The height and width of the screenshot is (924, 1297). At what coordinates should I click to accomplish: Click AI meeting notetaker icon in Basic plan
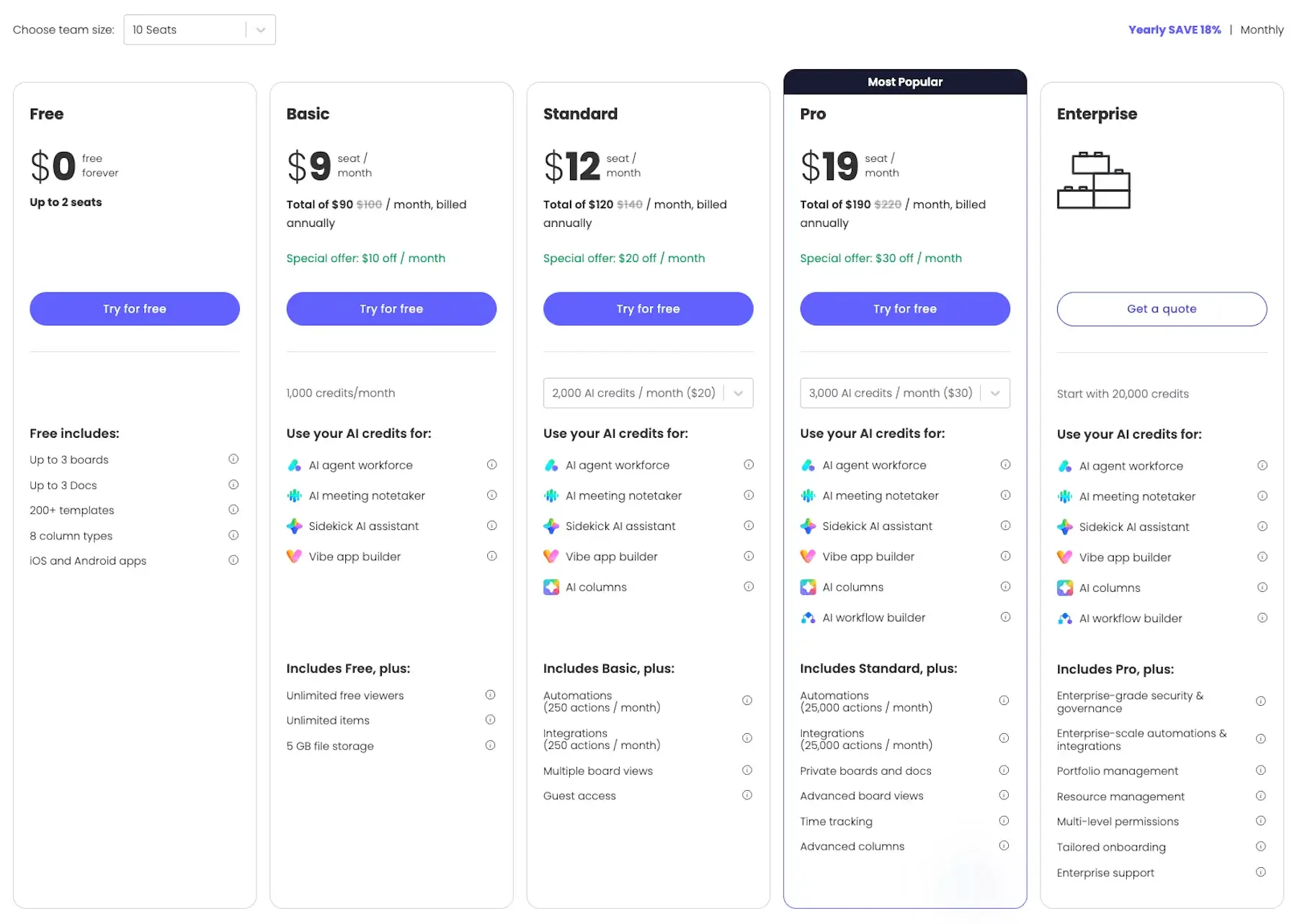(x=294, y=495)
